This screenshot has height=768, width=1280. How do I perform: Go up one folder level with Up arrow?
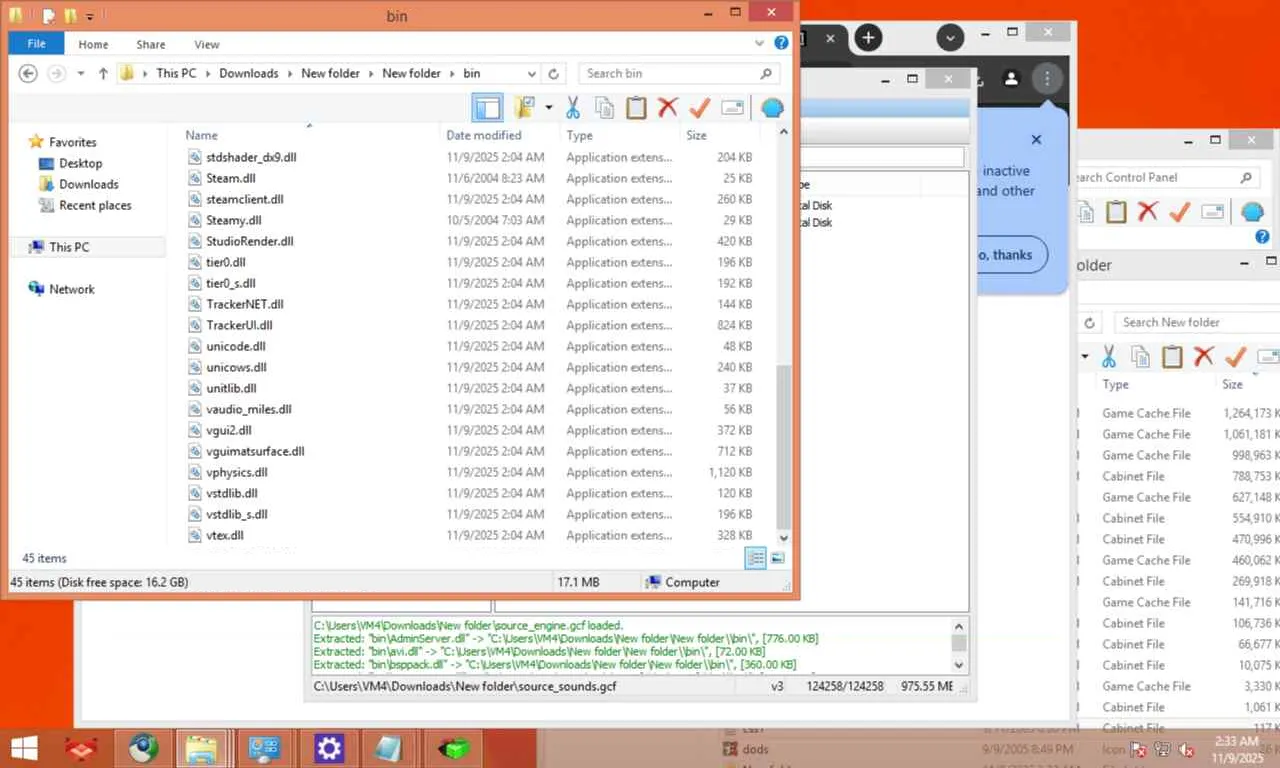point(103,73)
